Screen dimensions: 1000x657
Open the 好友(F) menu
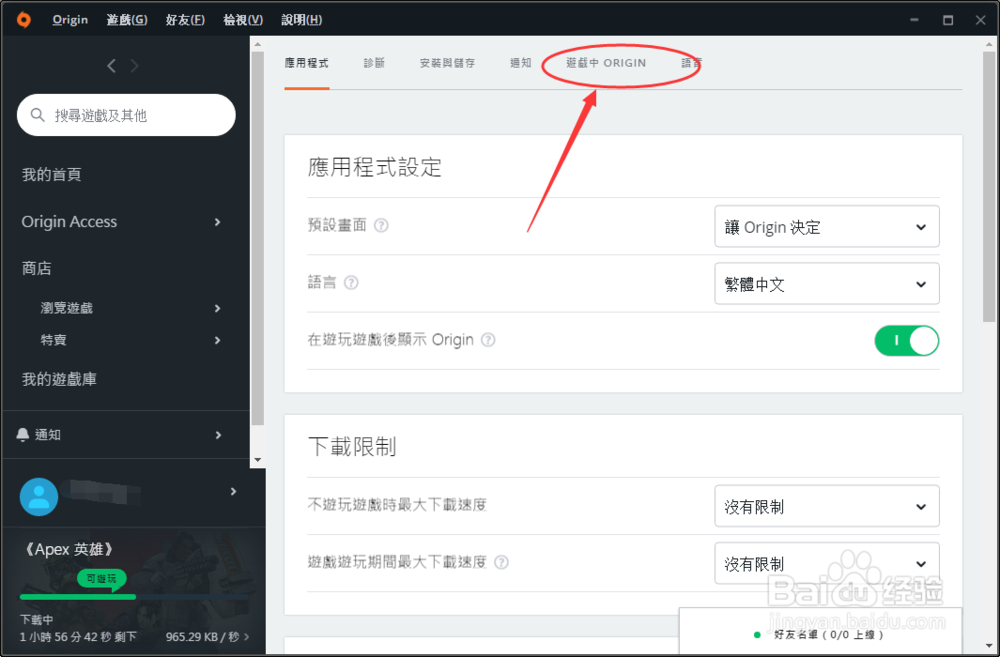click(x=185, y=20)
